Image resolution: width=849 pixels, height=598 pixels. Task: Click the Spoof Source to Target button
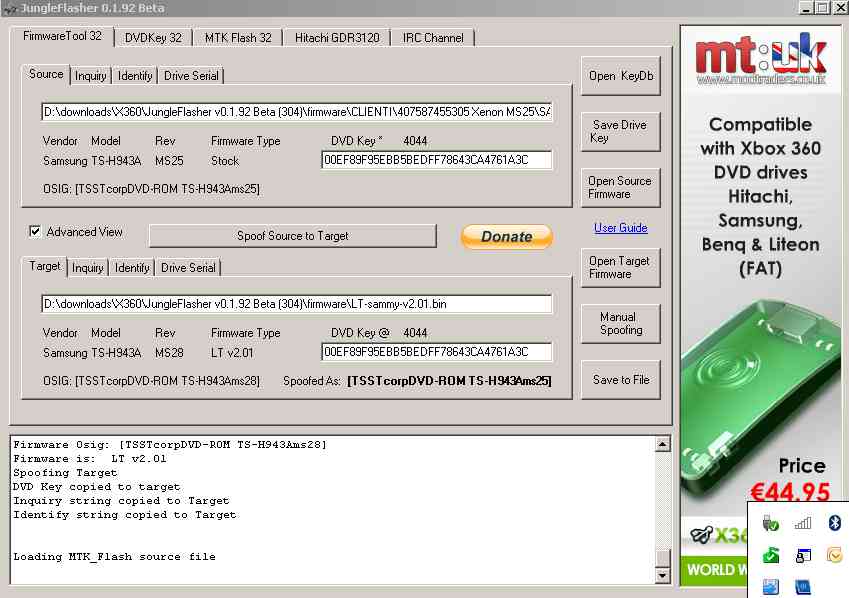[292, 236]
